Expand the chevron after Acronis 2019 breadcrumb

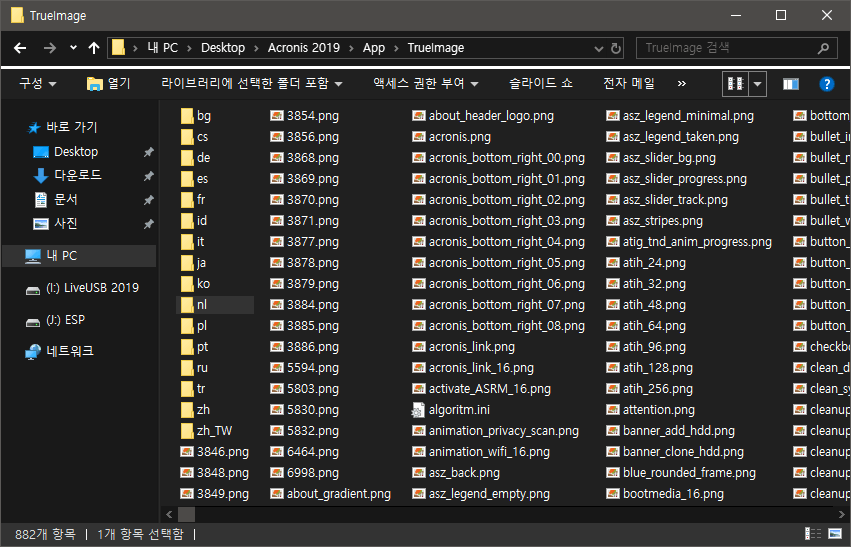click(351, 48)
